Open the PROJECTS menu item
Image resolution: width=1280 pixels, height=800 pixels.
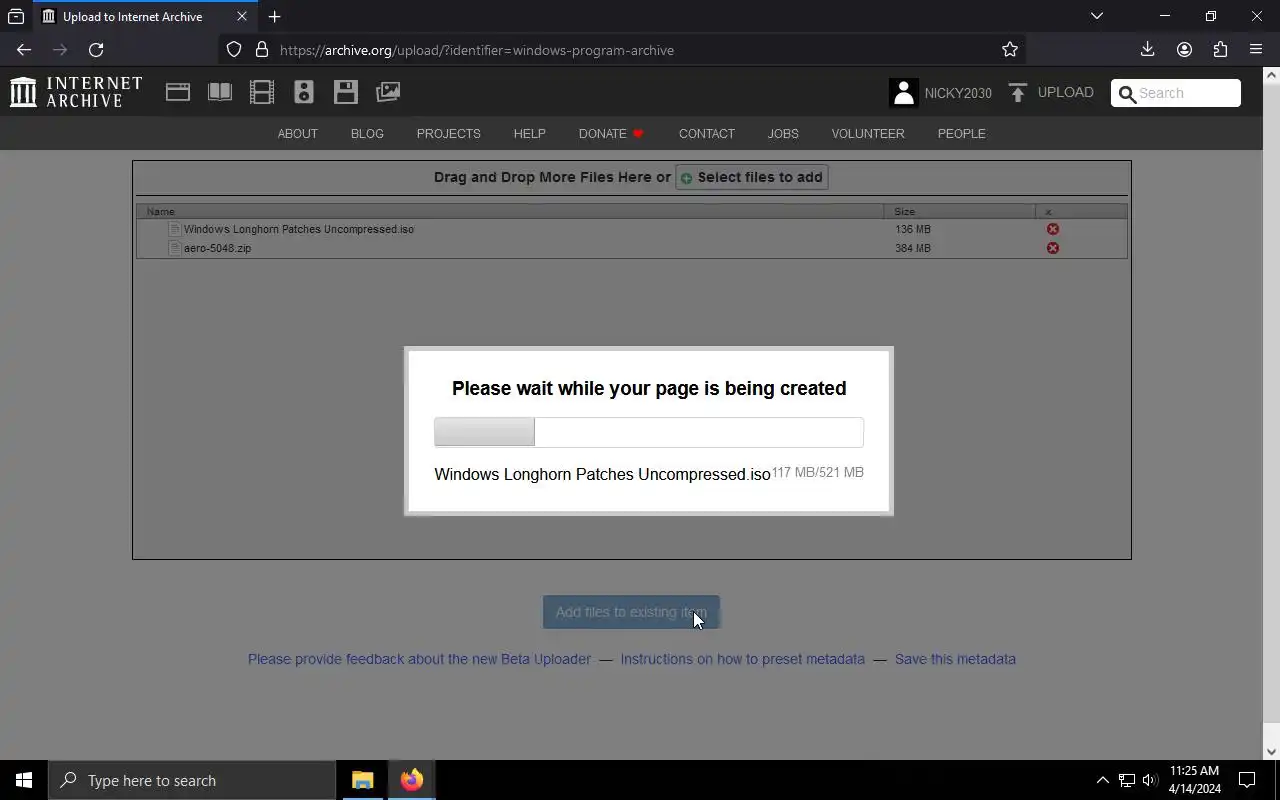click(x=448, y=133)
